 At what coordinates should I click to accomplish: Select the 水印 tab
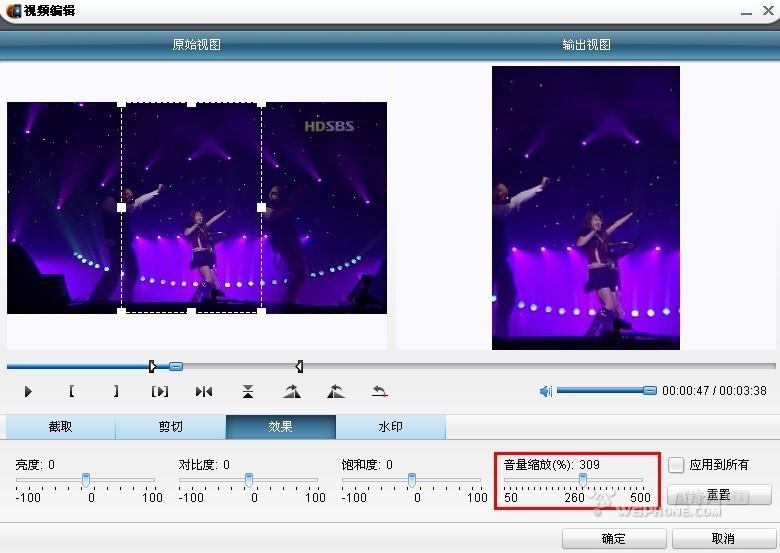coord(390,427)
